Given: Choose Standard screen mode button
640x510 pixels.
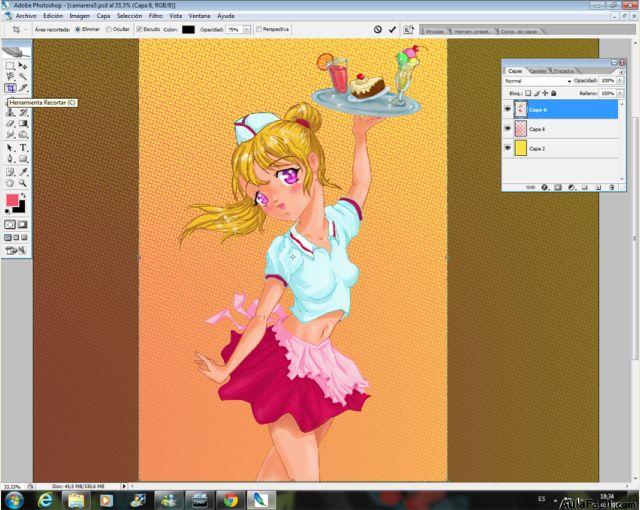Looking at the screenshot, I should [x=8, y=237].
